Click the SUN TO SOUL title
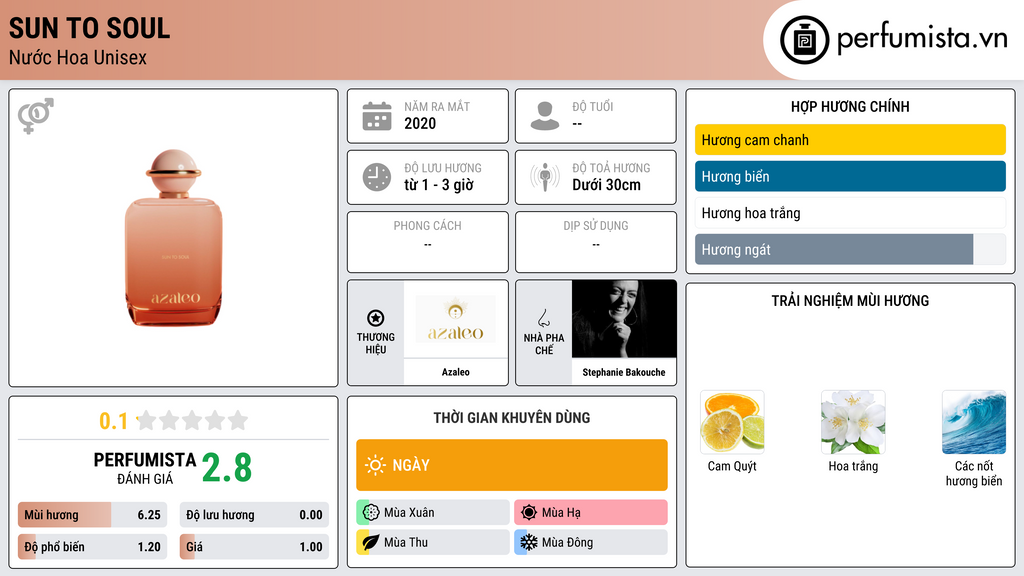Screen dimensions: 1024x576 click(89, 28)
